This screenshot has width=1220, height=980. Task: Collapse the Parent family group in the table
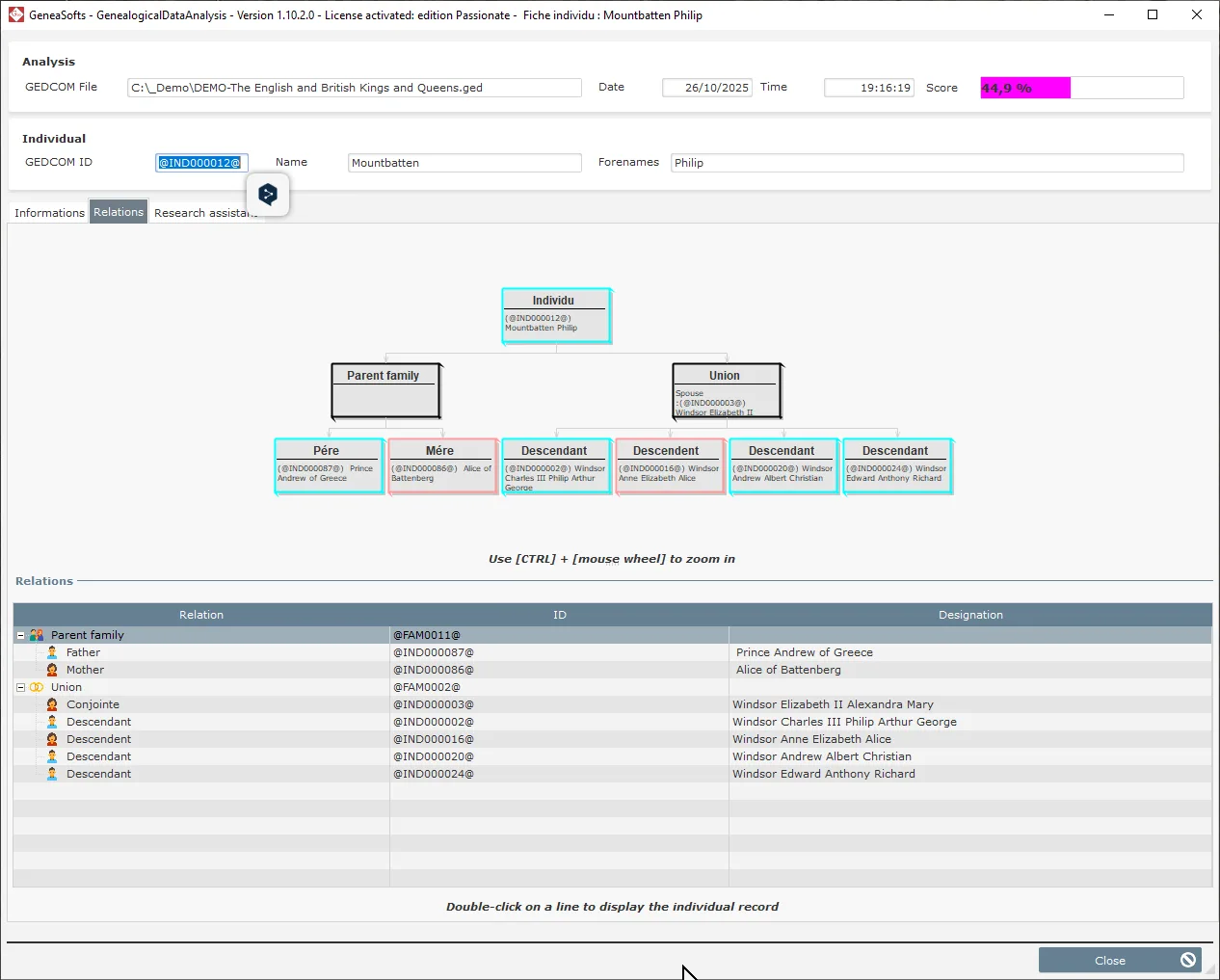[x=20, y=635]
